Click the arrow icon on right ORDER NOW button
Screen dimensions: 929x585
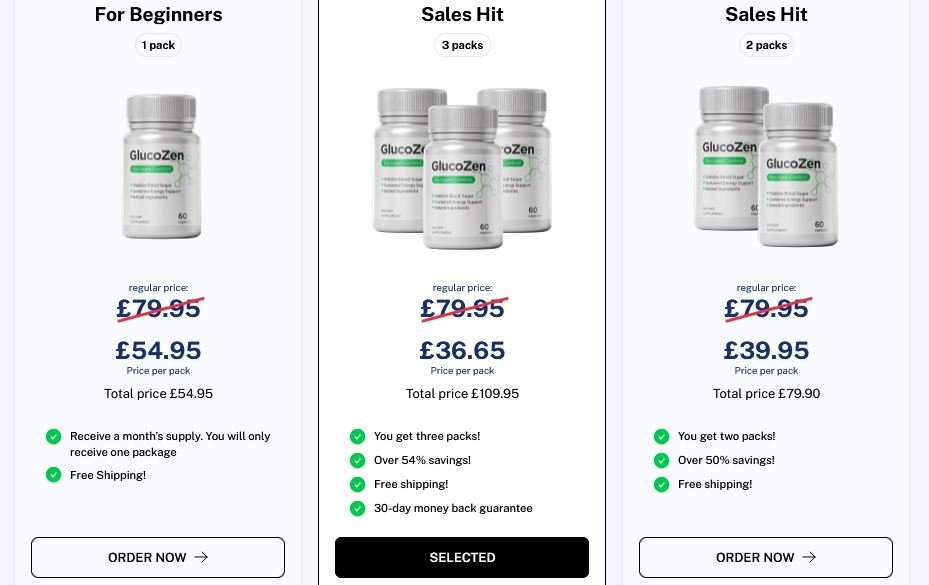808,557
